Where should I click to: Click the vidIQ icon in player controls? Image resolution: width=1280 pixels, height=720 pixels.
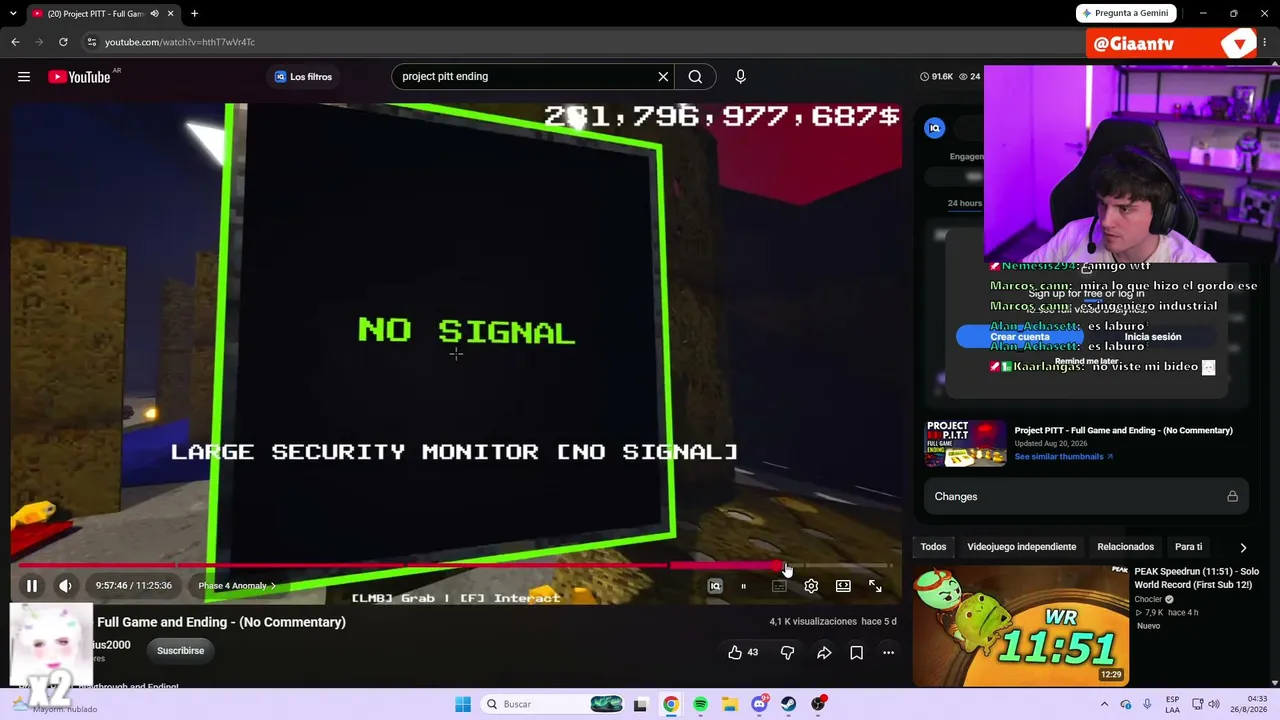tap(715, 586)
